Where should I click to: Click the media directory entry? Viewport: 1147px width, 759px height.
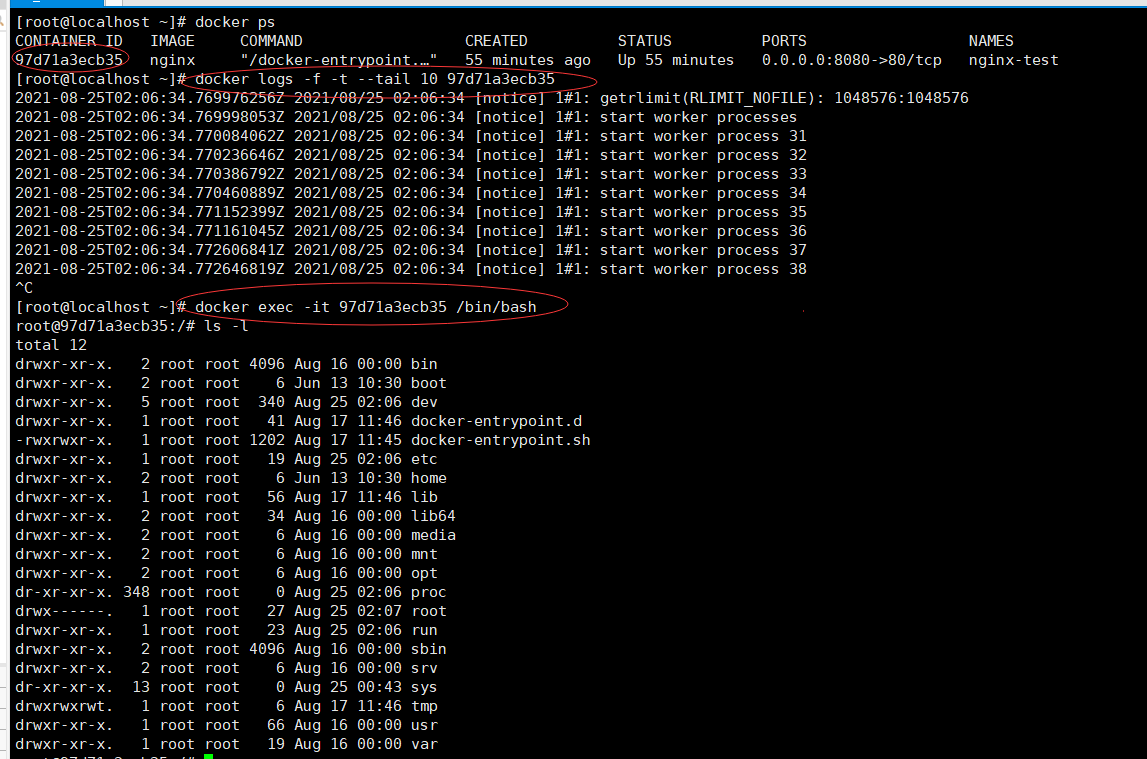(433, 535)
